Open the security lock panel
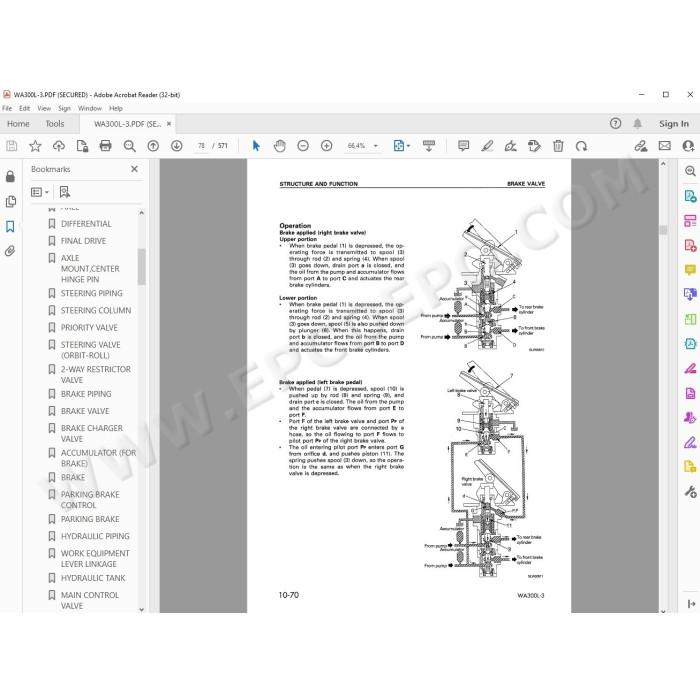This screenshot has width=700, height=700. click(x=10, y=176)
